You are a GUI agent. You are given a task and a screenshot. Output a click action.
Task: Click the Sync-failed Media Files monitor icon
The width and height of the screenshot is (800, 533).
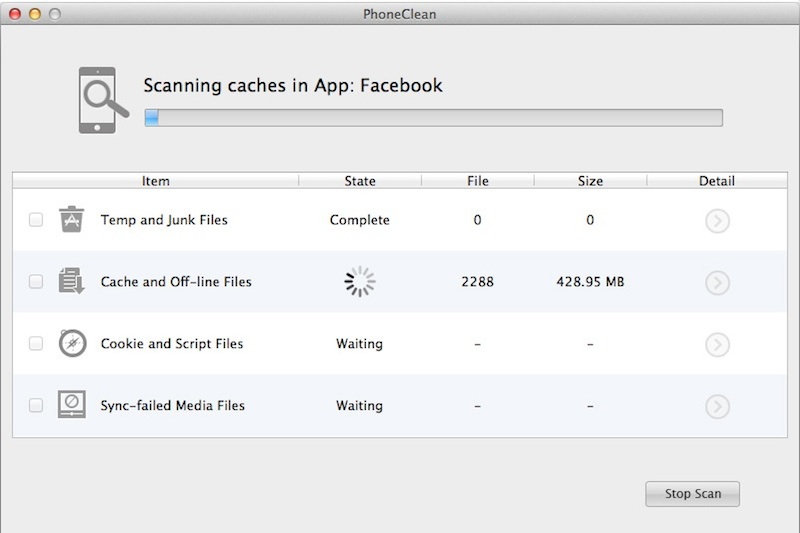pyautogui.click(x=71, y=406)
